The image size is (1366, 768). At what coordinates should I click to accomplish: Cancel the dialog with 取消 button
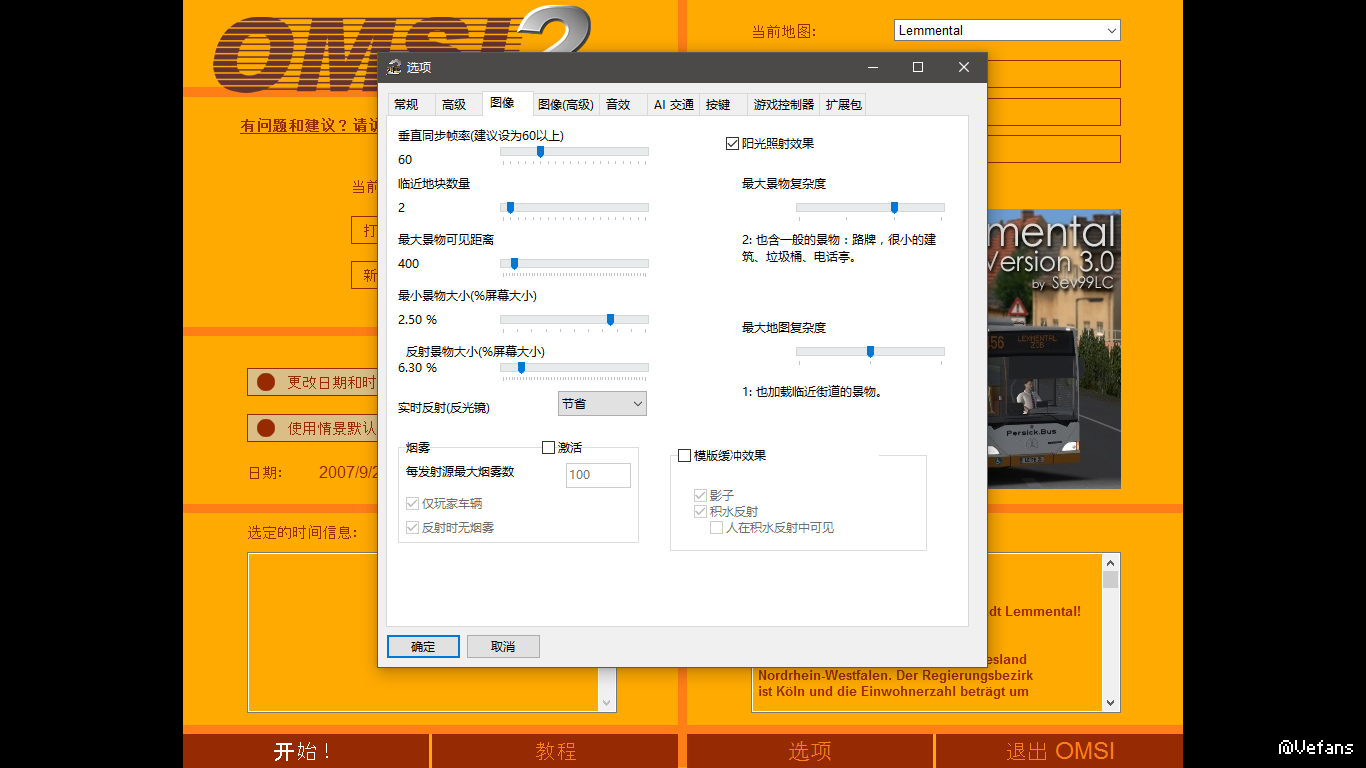point(503,647)
